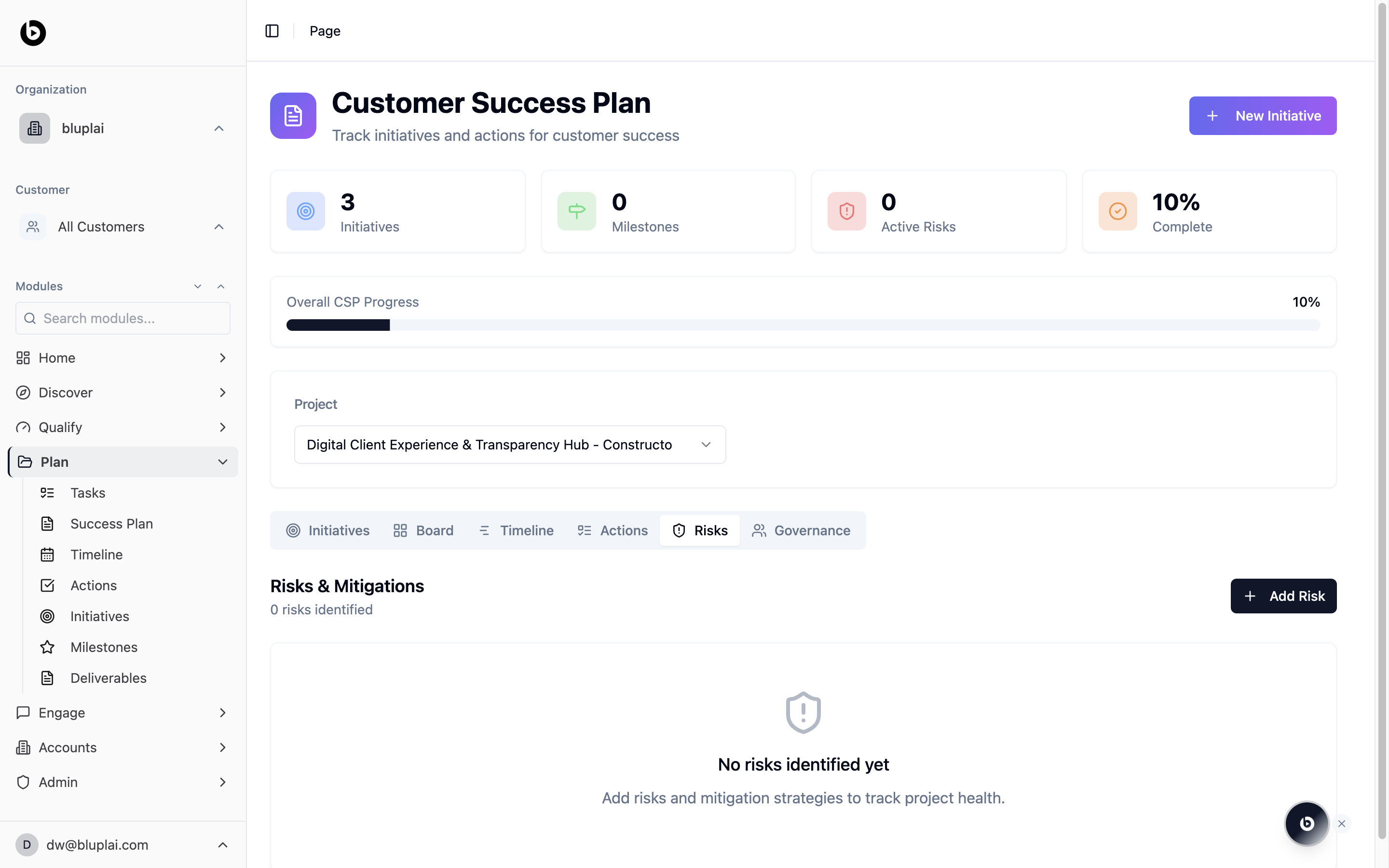Image resolution: width=1389 pixels, height=868 pixels.
Task: Dismiss the assistant bubble with X
Action: [1342, 823]
